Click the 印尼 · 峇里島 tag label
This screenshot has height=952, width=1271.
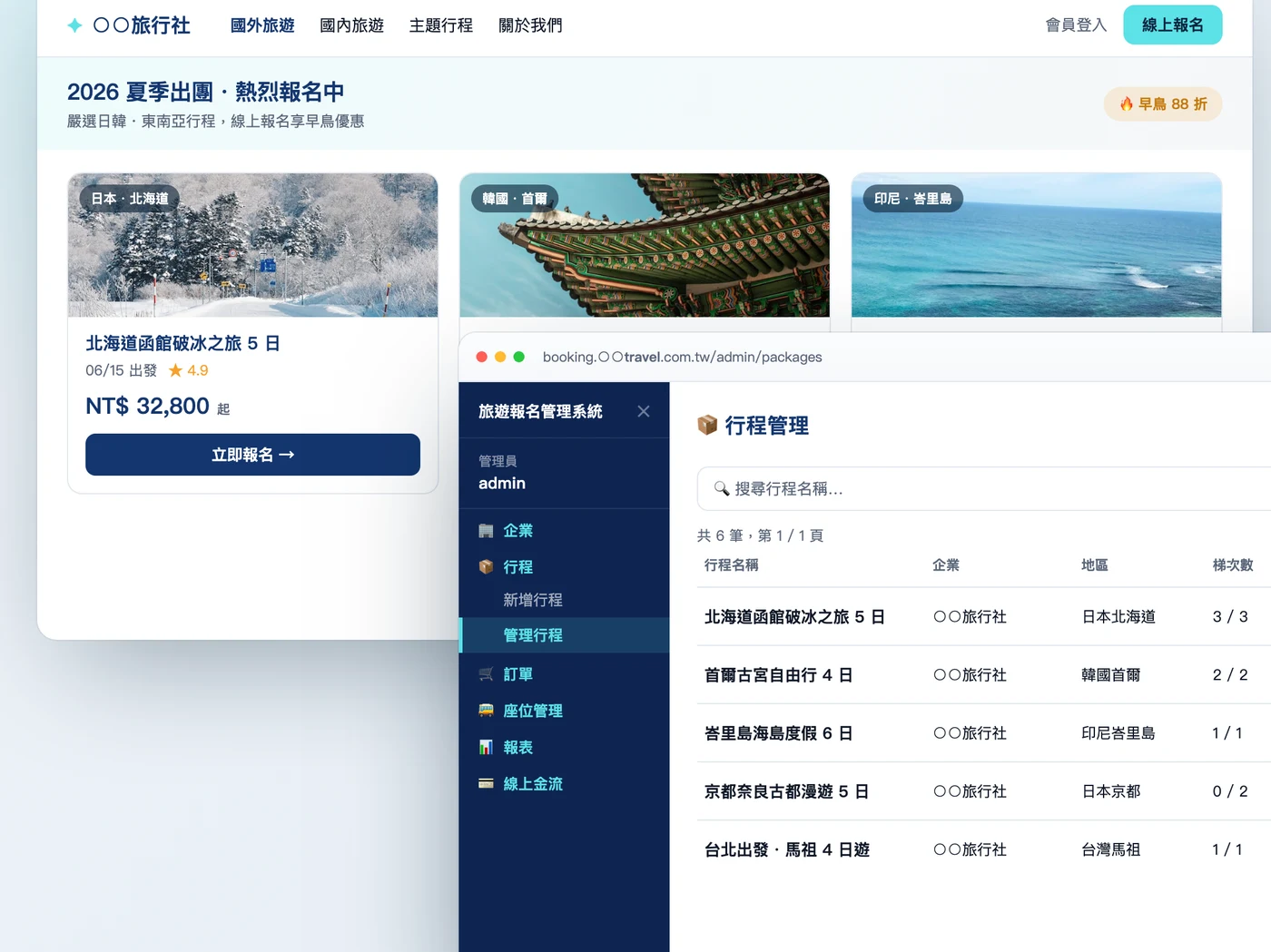point(913,199)
